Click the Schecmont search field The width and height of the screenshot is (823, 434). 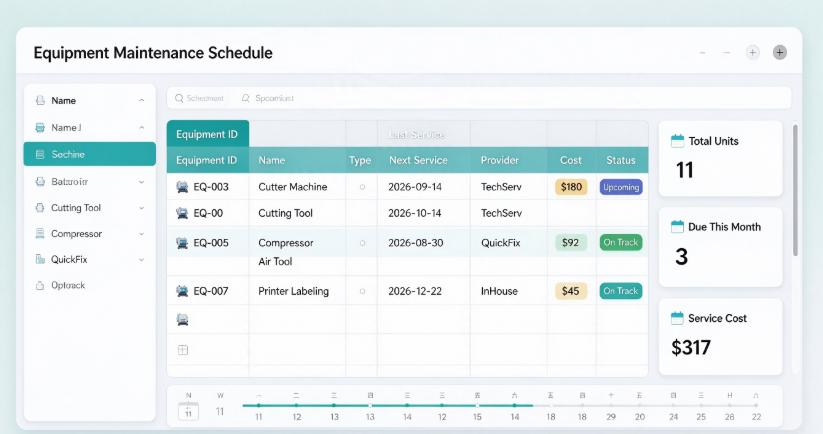[199, 98]
